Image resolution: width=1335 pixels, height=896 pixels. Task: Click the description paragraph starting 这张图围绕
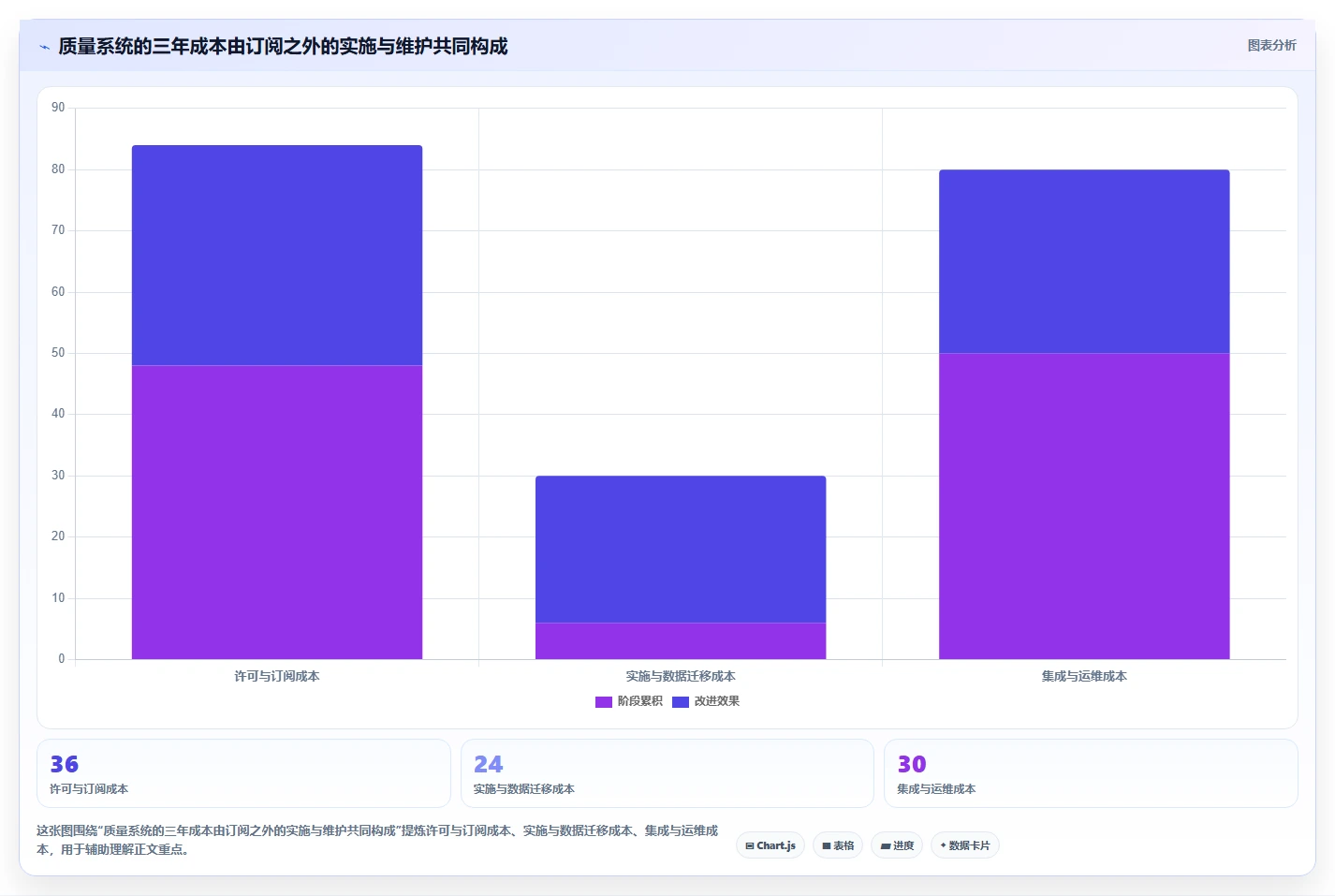pos(377,840)
